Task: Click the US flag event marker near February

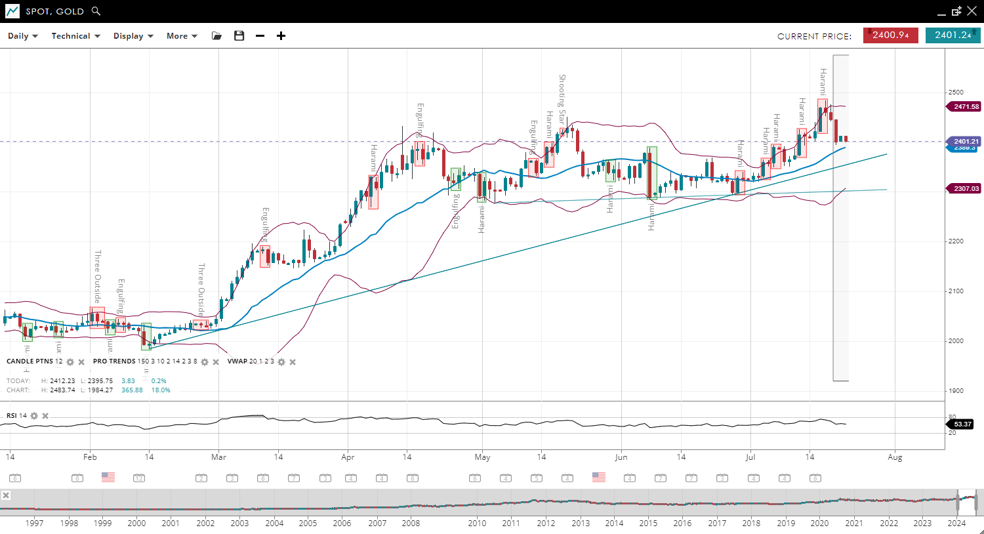Action: (x=108, y=478)
